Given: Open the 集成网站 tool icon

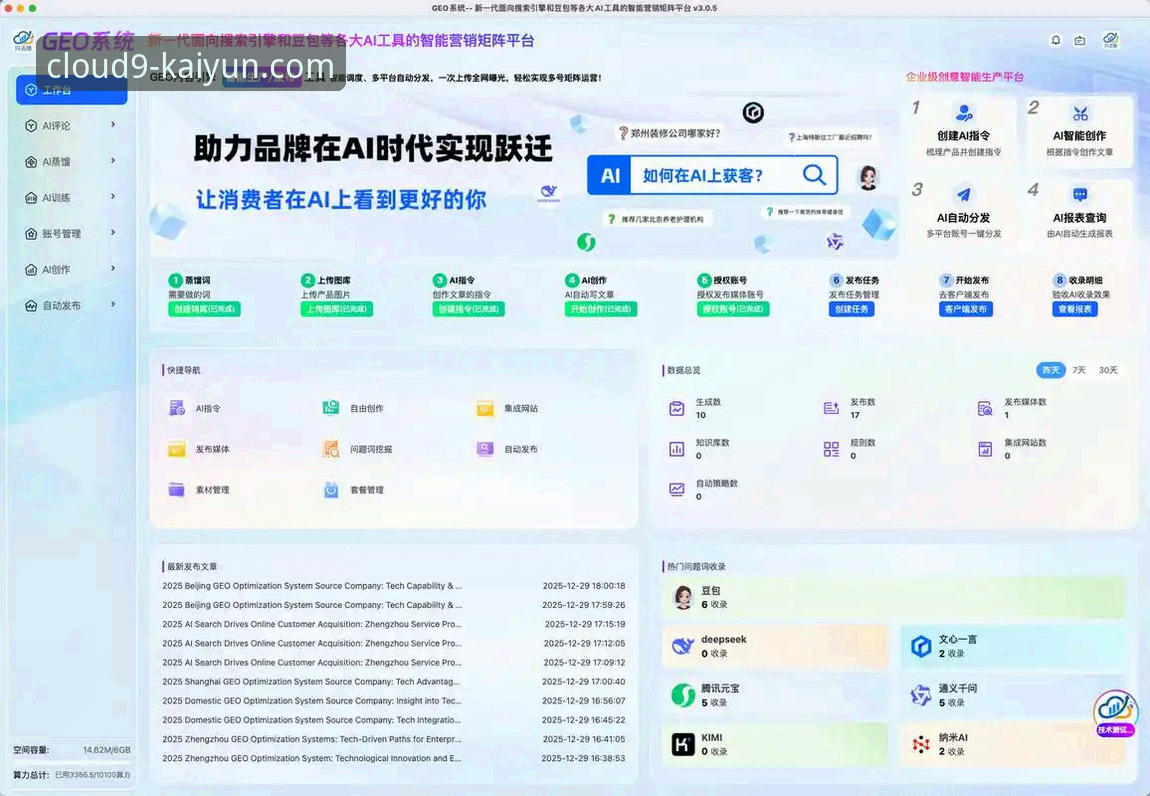Looking at the screenshot, I should click(484, 406).
